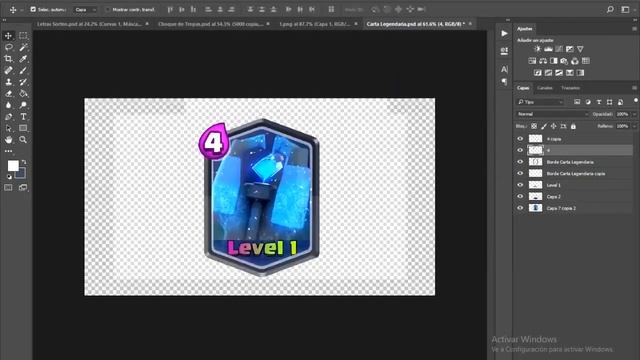Open the search icon in the options bar
This screenshot has width=640, height=360.
pyautogui.click(x=610, y=9)
